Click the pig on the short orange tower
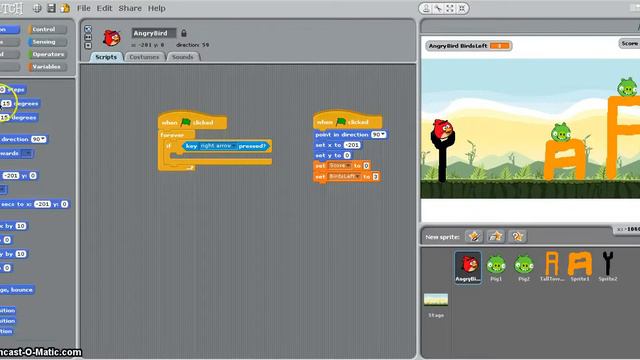Viewport: 640px width, 360px height. click(x=561, y=132)
